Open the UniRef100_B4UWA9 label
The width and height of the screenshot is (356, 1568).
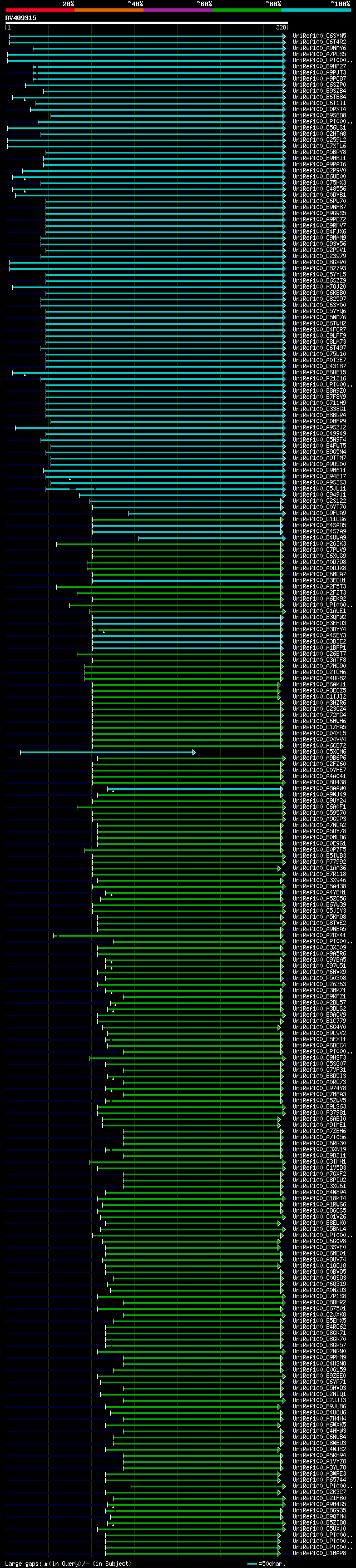point(319,537)
